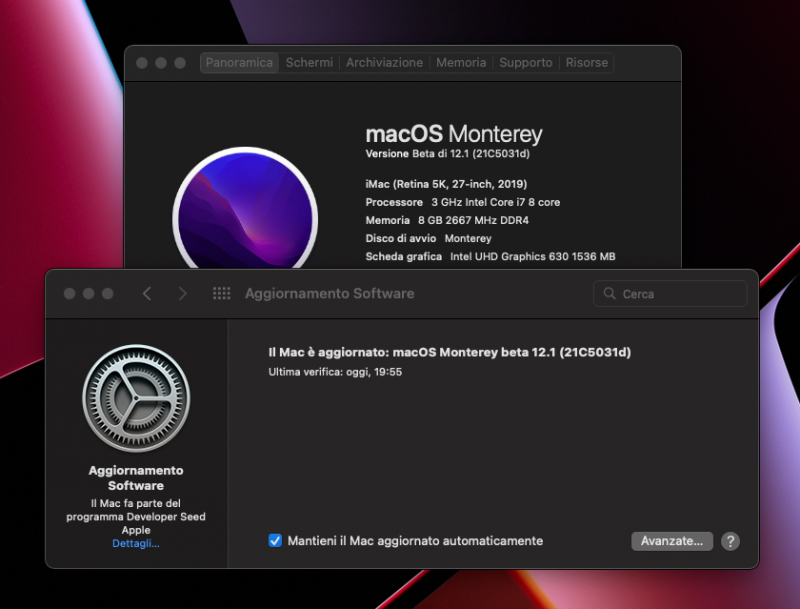
Task: Click 'Processore 3 GHz Intel Core i7 8 core' text
Action: [x=463, y=202]
